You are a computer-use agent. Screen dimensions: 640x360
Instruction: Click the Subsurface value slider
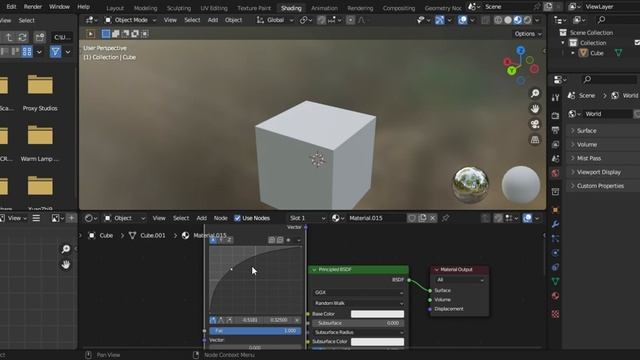tap(358, 323)
